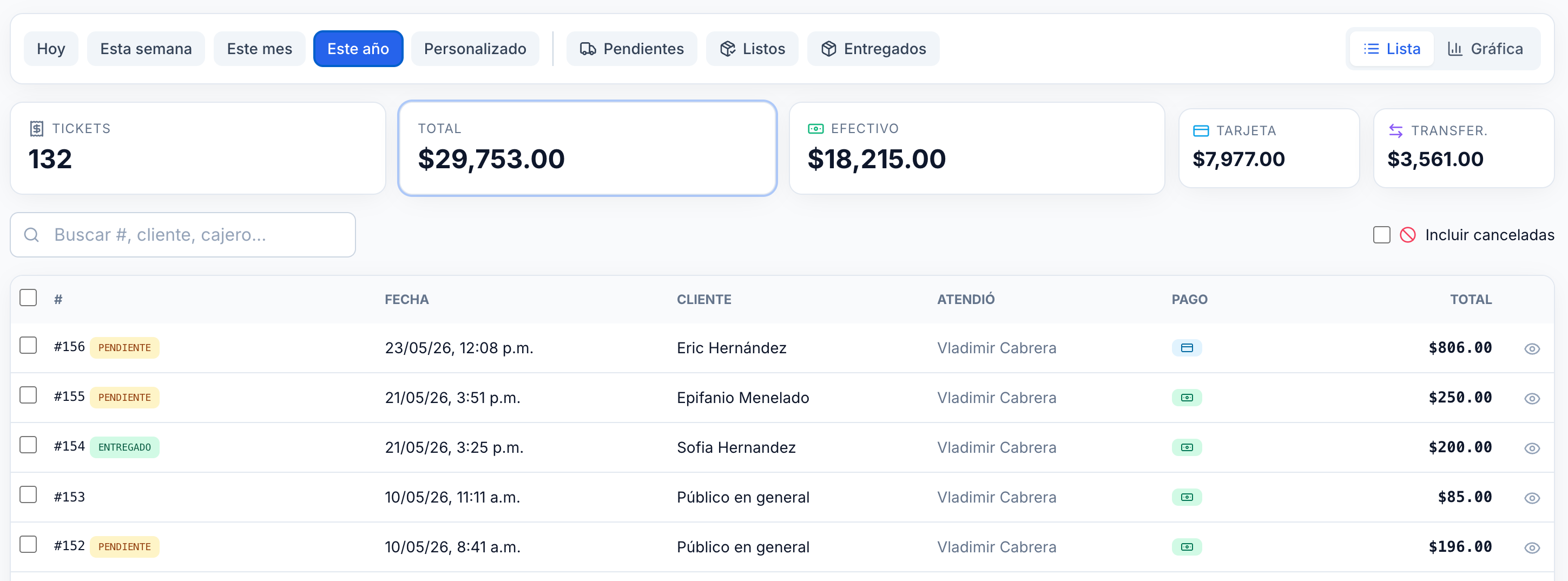Click card payment icon on ticket #156
1568x581 pixels.
1187,348
